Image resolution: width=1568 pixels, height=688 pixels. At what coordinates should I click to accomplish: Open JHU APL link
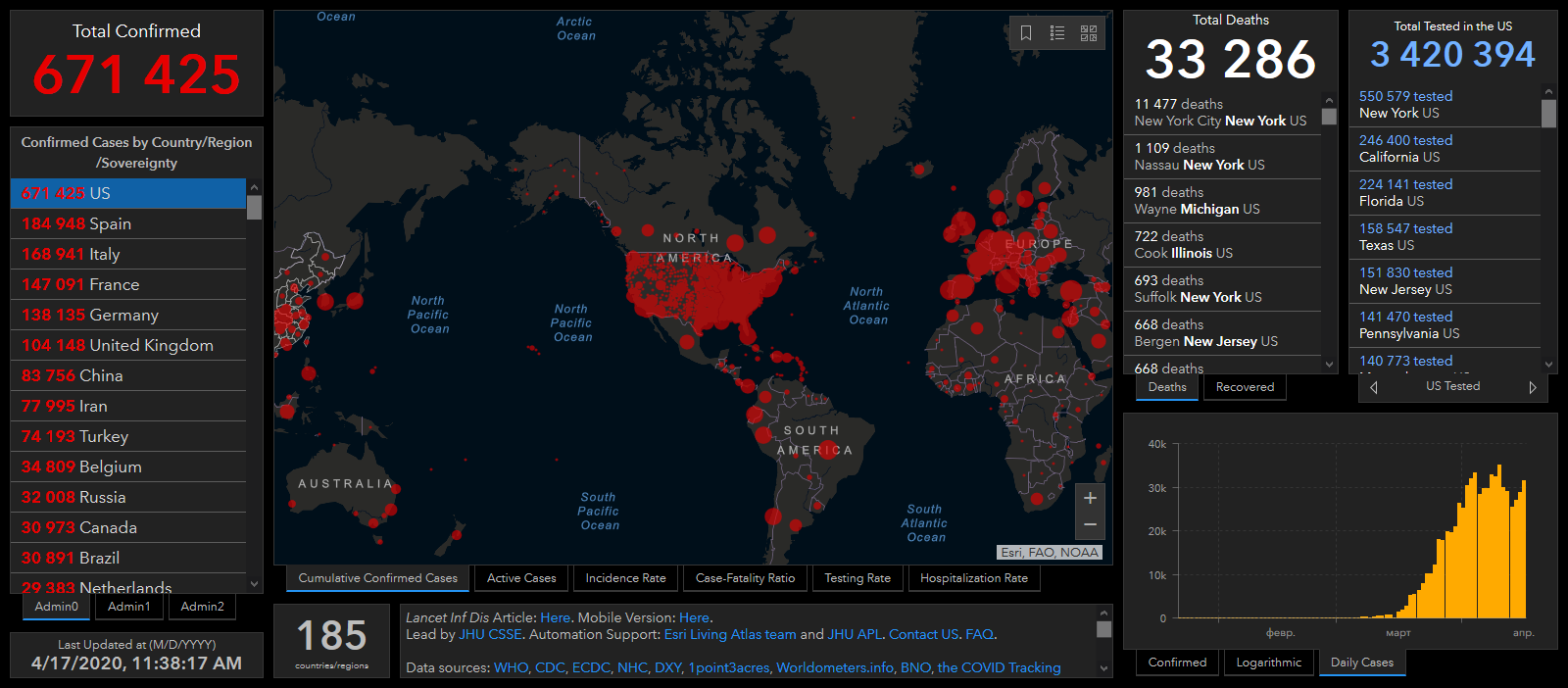855,634
